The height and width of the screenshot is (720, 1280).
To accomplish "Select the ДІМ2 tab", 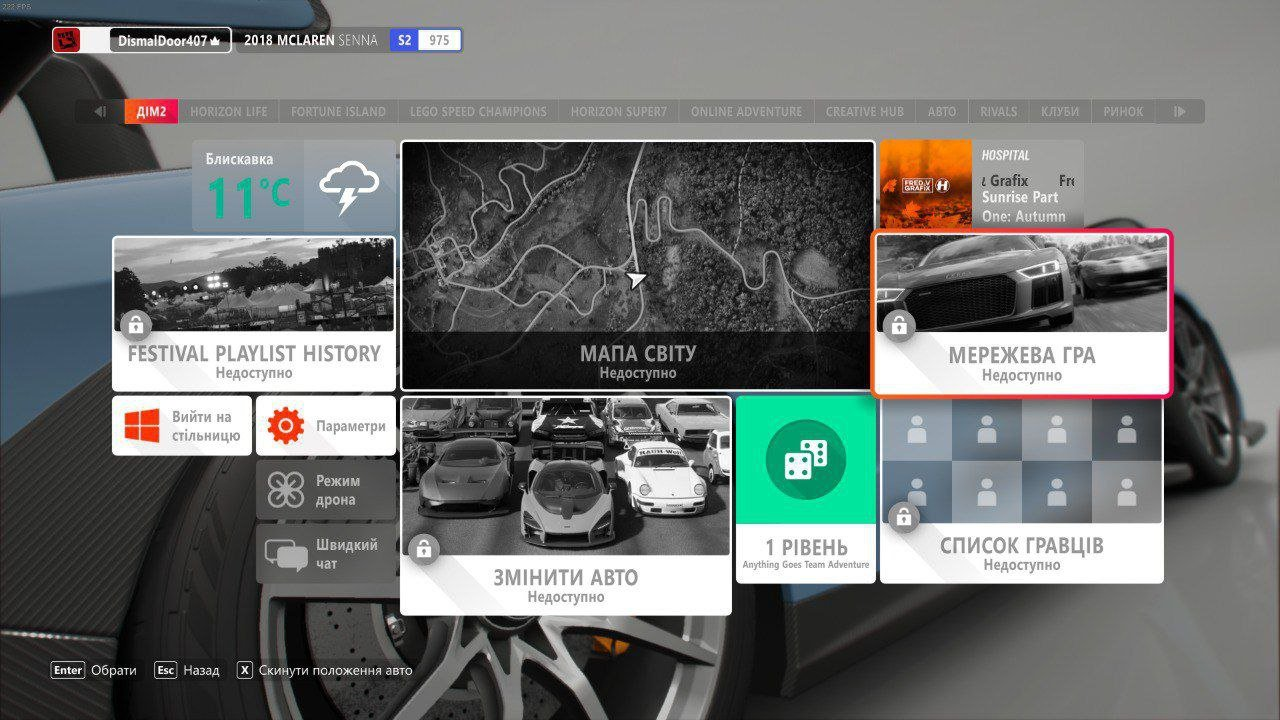I will (151, 112).
